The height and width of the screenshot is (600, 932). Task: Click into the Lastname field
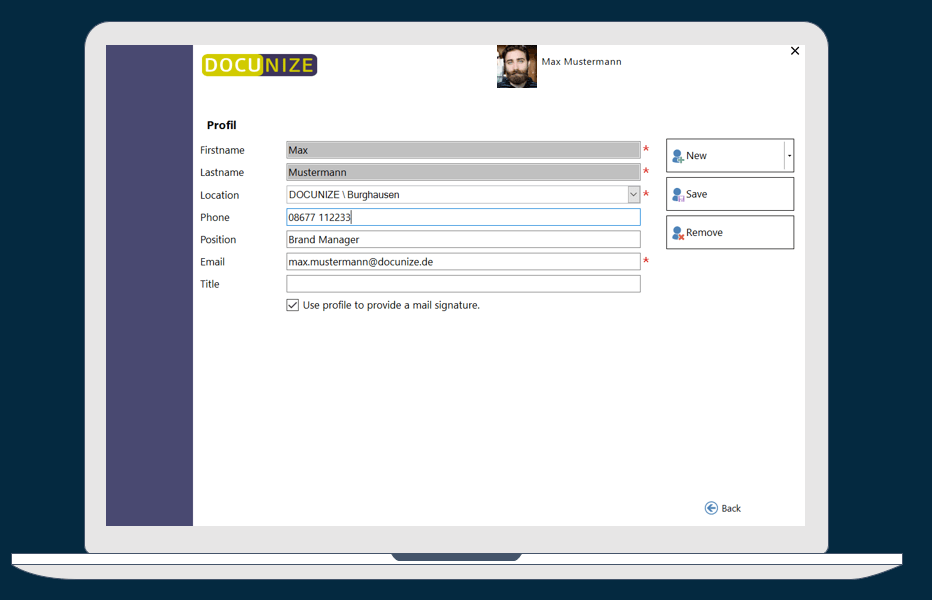462,172
